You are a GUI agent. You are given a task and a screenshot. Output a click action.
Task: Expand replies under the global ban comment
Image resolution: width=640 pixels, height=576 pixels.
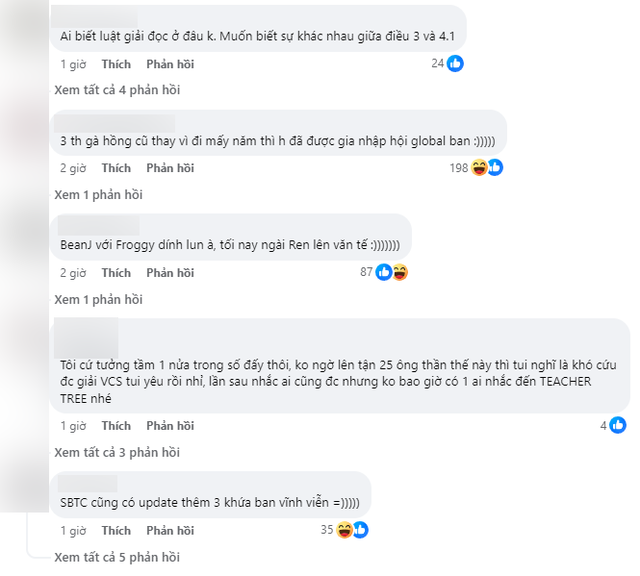98,194
